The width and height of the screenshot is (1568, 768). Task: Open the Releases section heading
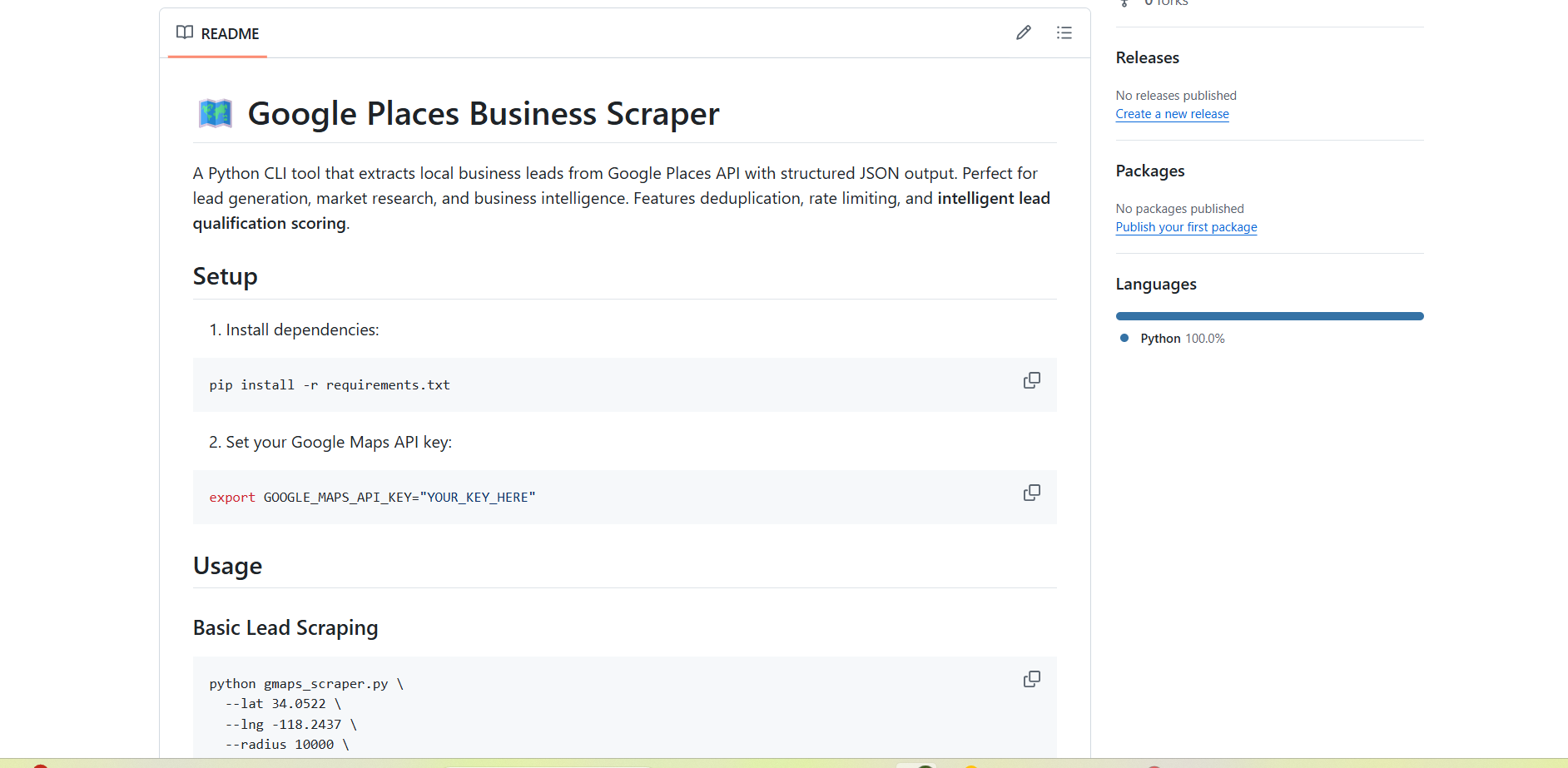(1147, 57)
